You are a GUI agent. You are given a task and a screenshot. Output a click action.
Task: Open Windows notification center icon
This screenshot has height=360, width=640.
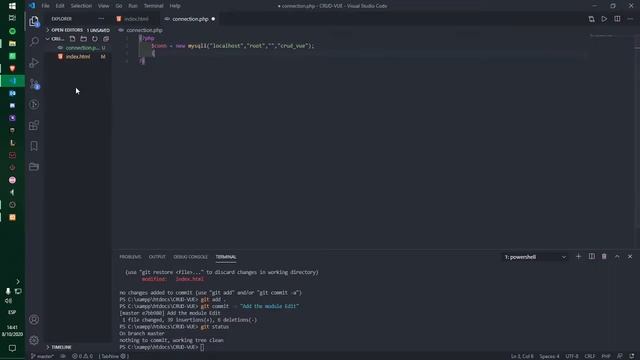click(12, 348)
